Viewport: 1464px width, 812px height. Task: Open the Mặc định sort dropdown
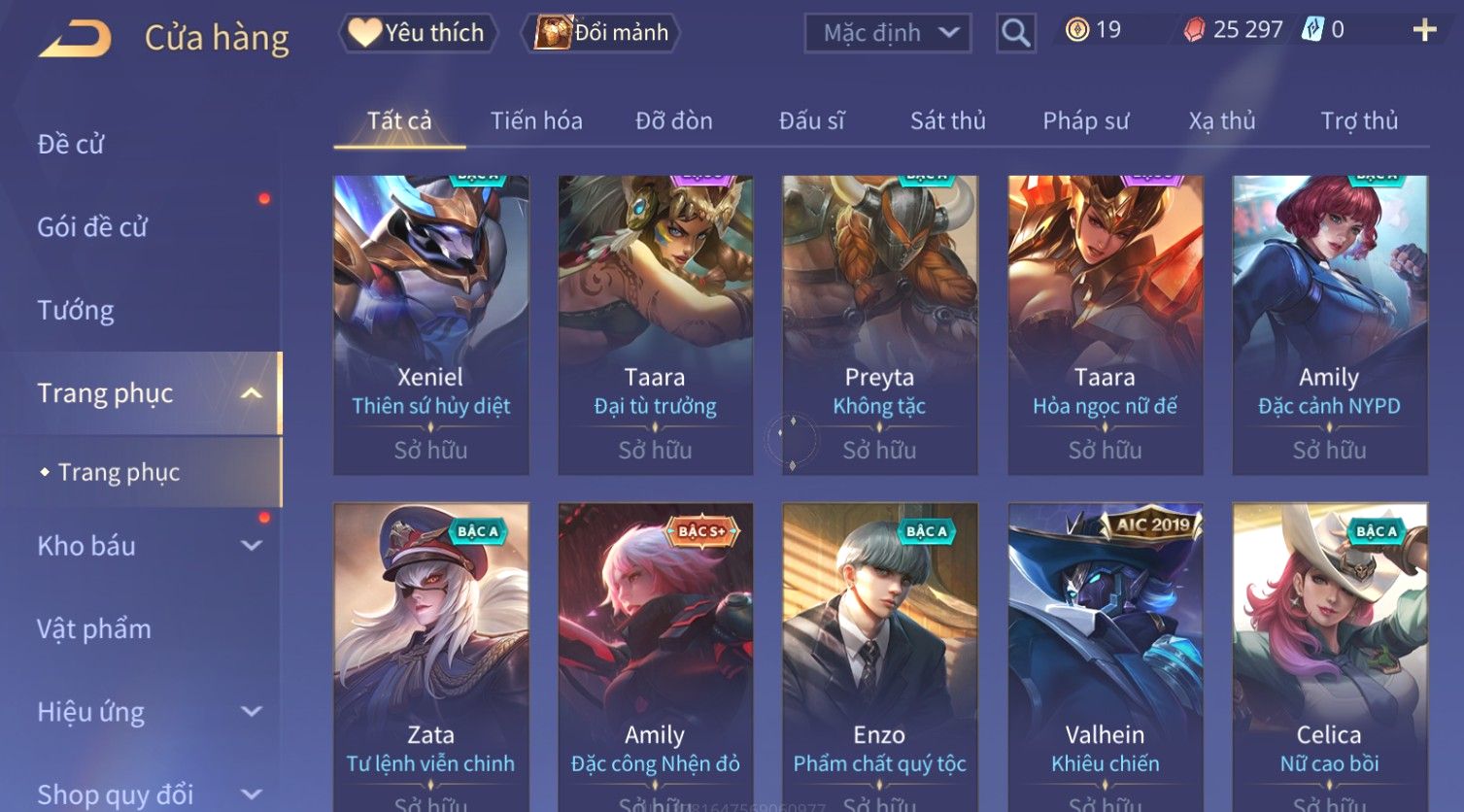[x=888, y=33]
